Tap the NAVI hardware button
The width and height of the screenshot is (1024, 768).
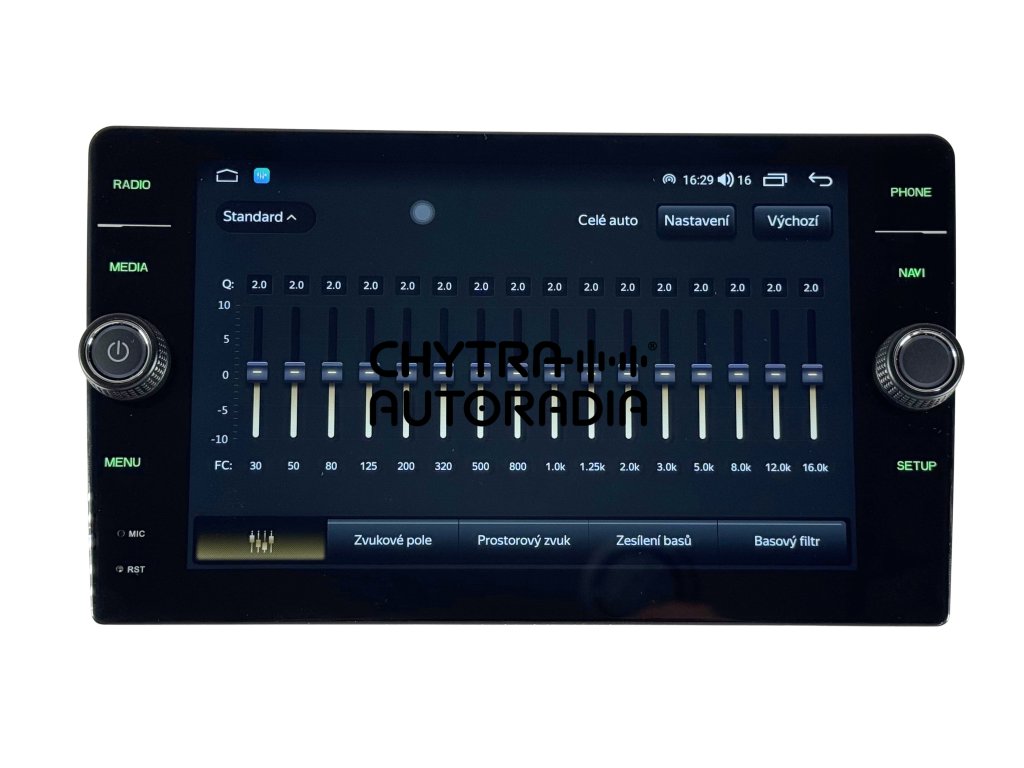911,273
